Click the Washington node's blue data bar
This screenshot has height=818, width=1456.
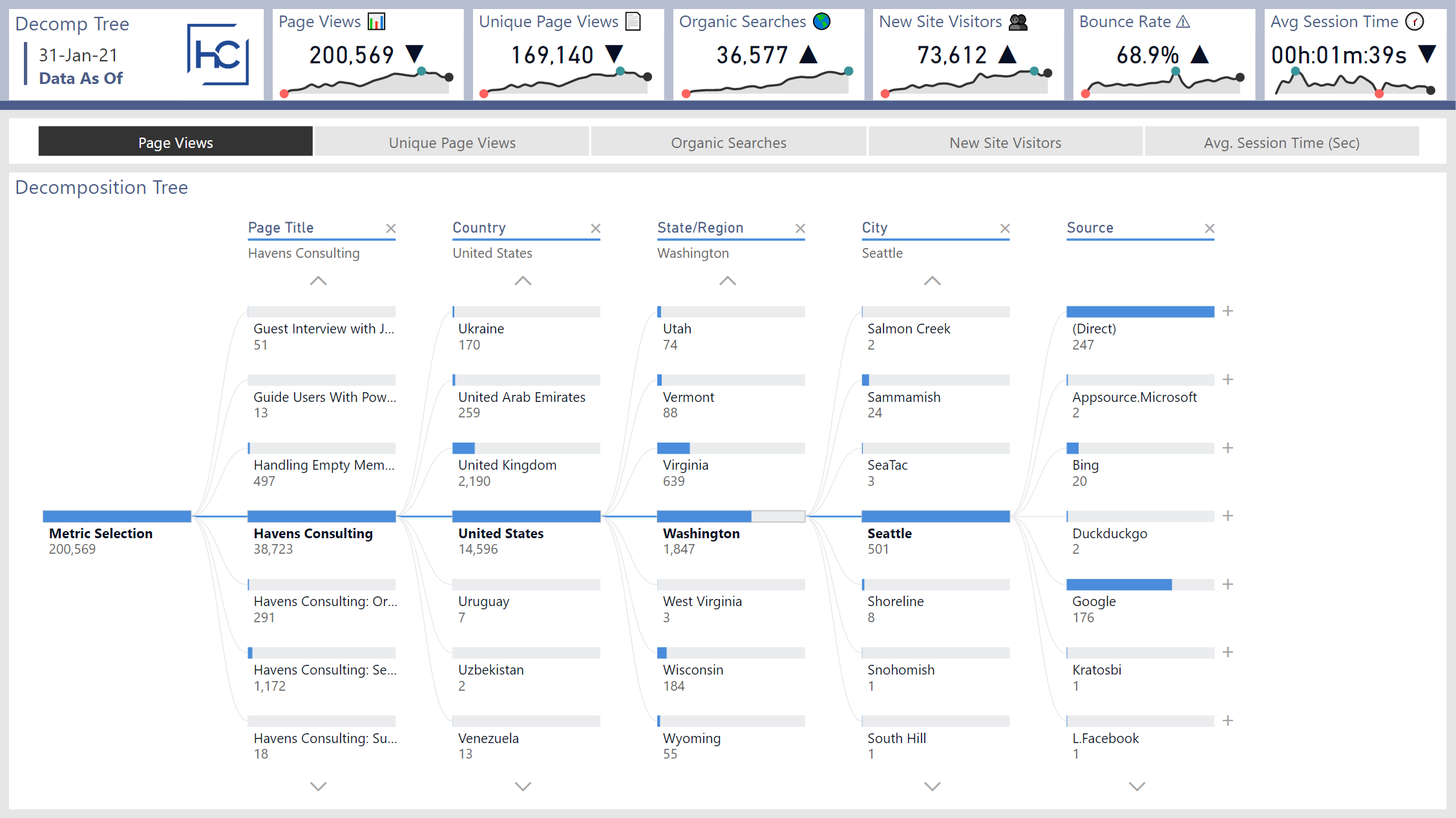tap(704, 516)
